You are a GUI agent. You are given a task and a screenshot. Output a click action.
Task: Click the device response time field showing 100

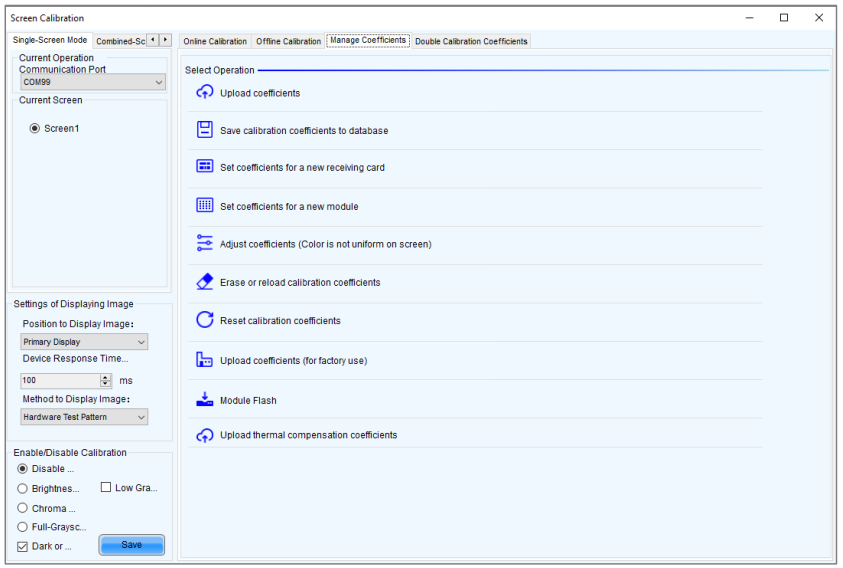(60, 380)
